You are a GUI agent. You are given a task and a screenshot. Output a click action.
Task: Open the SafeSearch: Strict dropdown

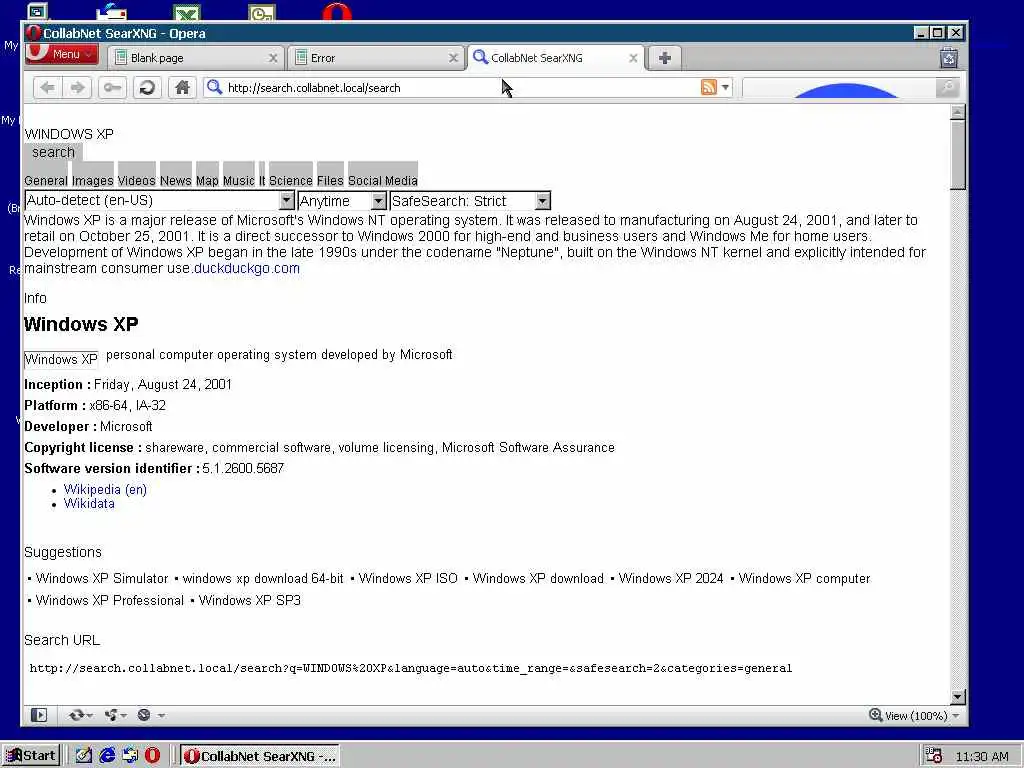470,200
